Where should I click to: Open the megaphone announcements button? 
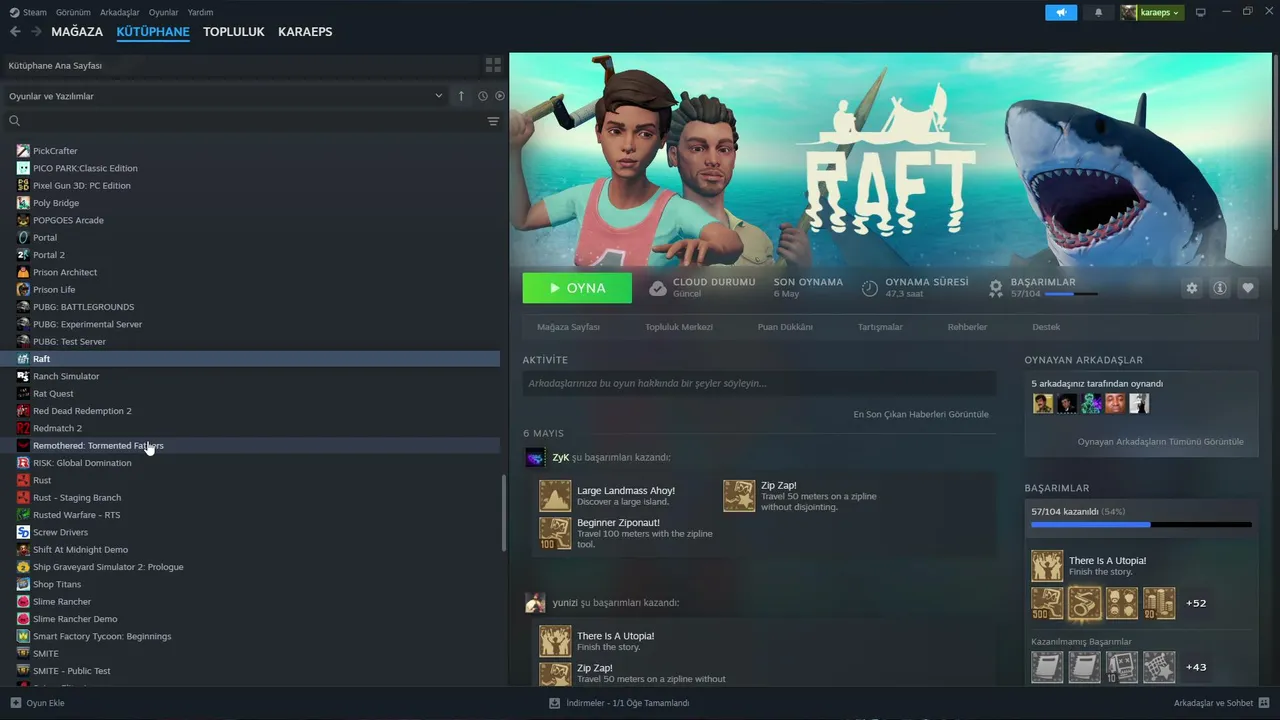[1061, 12]
